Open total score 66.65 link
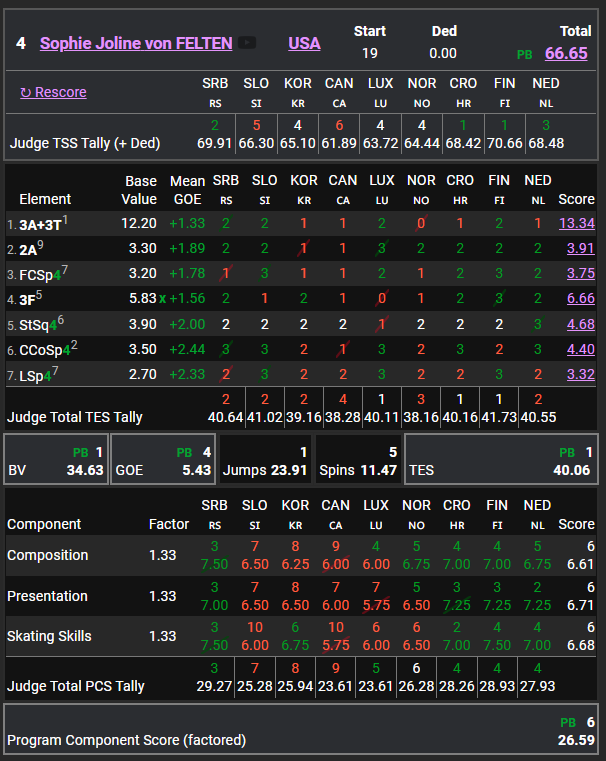Image resolution: width=606 pixels, height=761 pixels. (566, 53)
